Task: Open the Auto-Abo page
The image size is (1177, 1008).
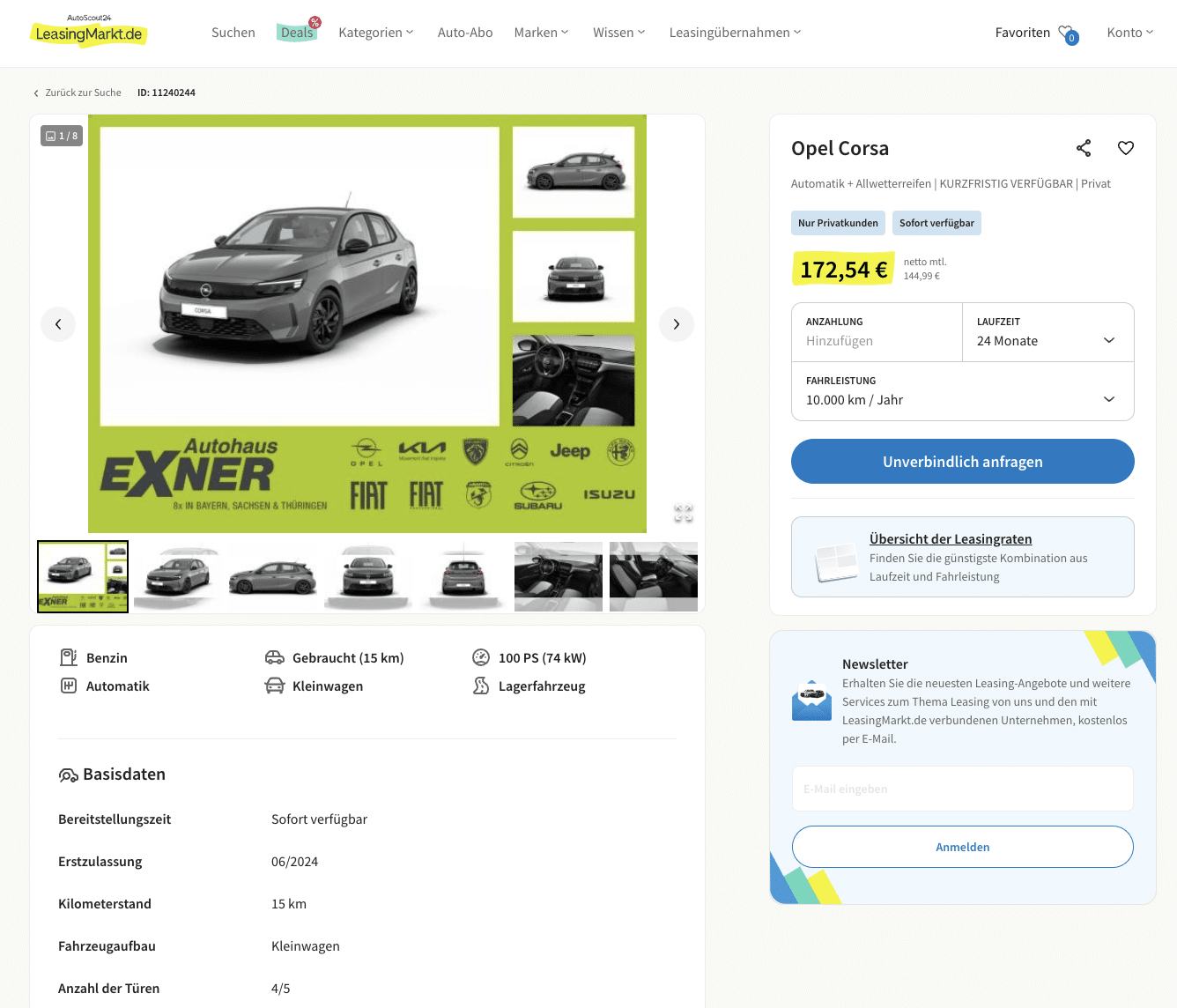Action: (x=465, y=33)
